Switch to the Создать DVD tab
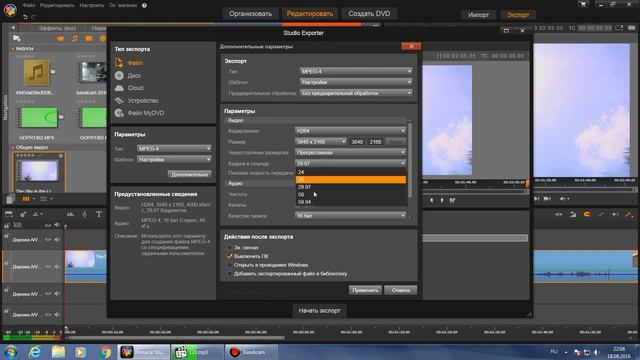This screenshot has height=360, width=640. [x=369, y=14]
